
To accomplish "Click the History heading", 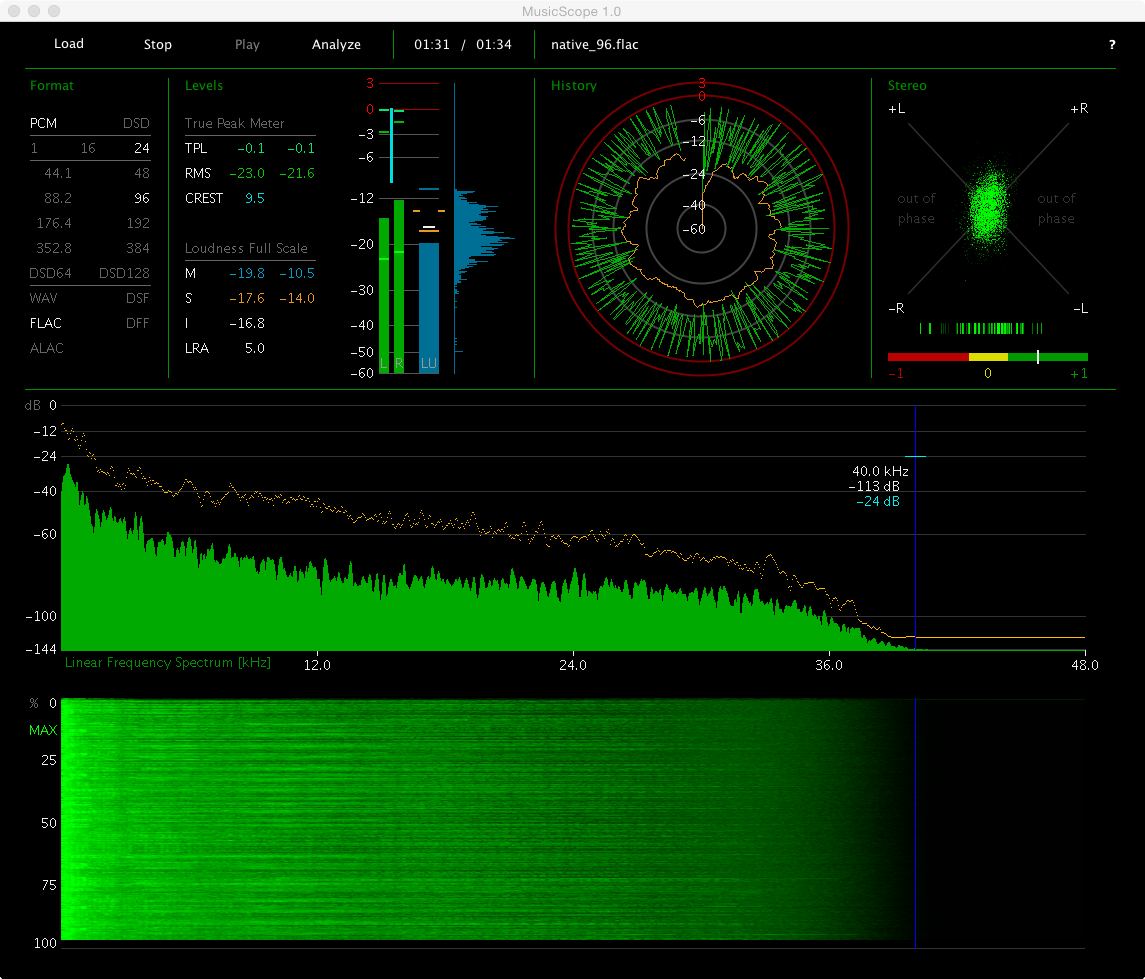I will [573, 85].
